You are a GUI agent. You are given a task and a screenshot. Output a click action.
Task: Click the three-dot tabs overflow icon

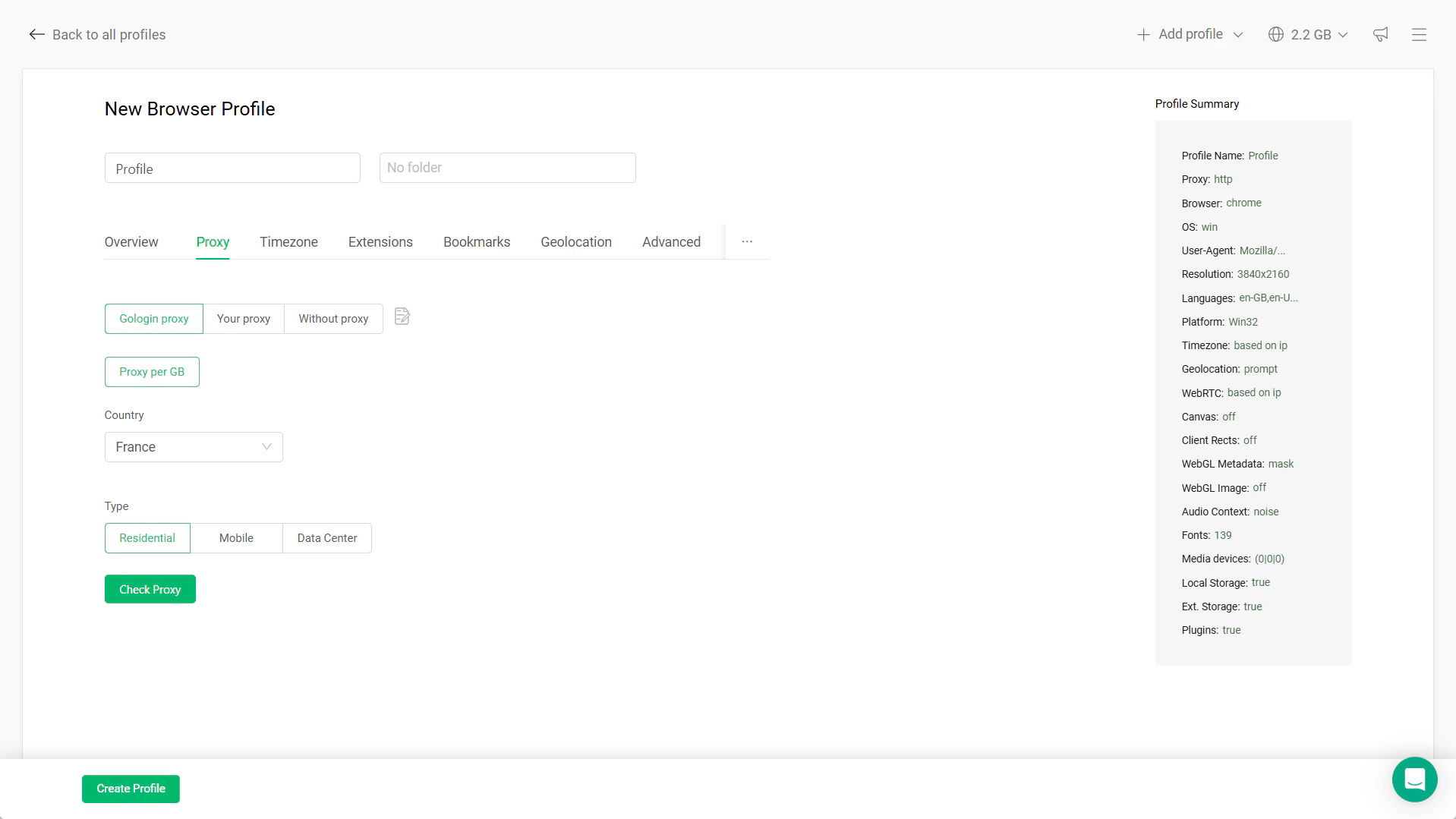(x=746, y=241)
